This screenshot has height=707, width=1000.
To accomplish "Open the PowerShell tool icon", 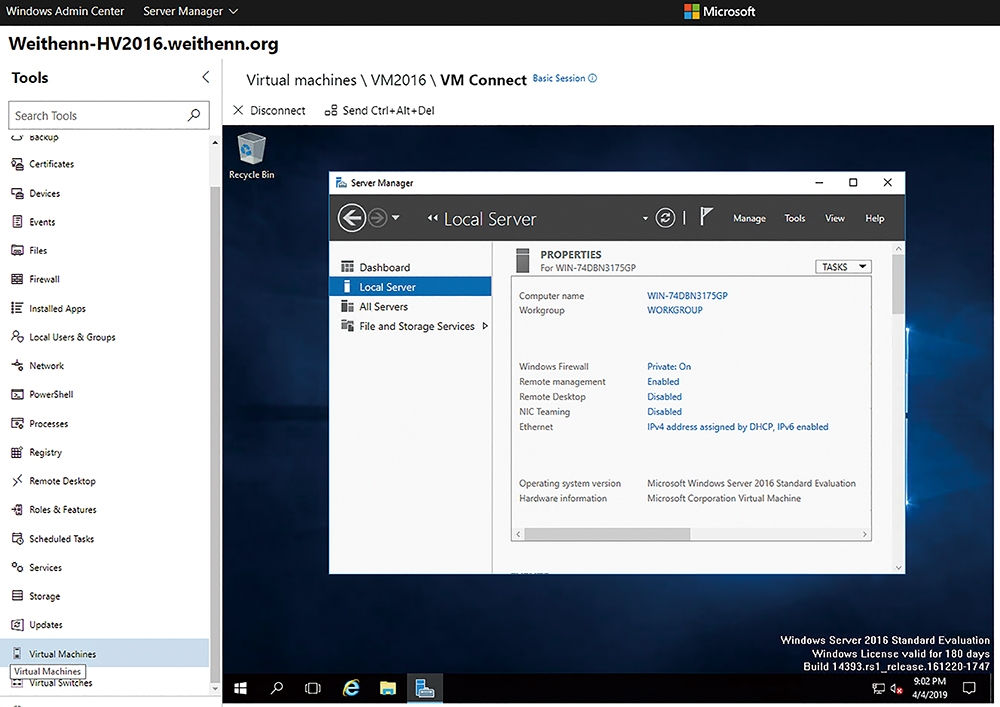I will (x=17, y=394).
